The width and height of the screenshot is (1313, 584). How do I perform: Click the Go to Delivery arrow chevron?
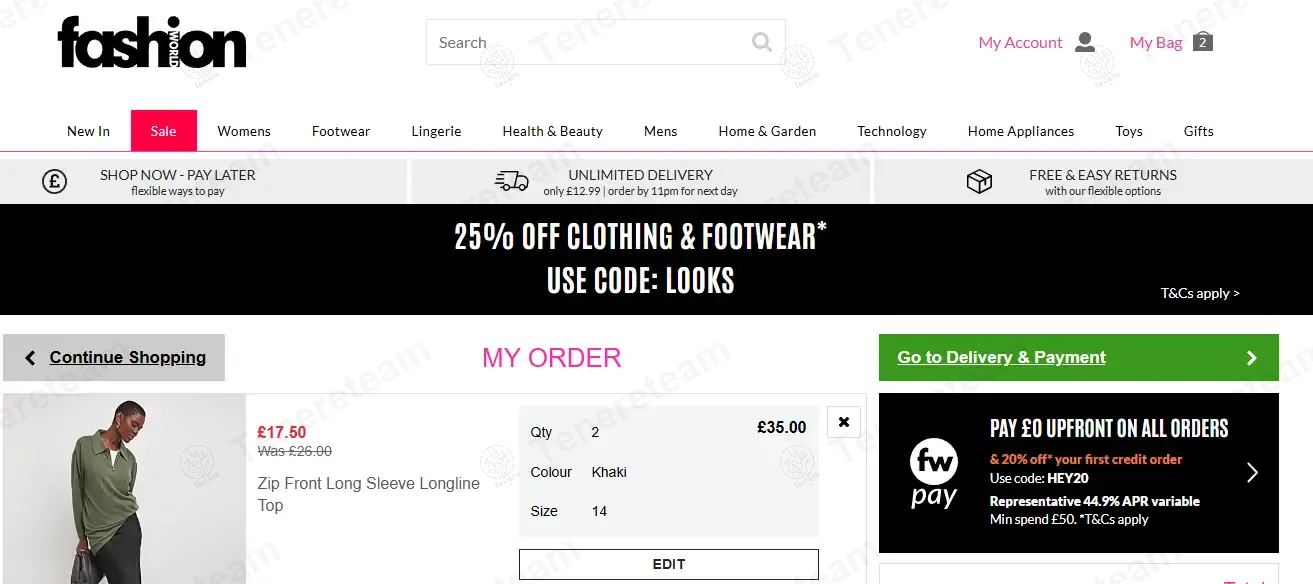click(1251, 358)
